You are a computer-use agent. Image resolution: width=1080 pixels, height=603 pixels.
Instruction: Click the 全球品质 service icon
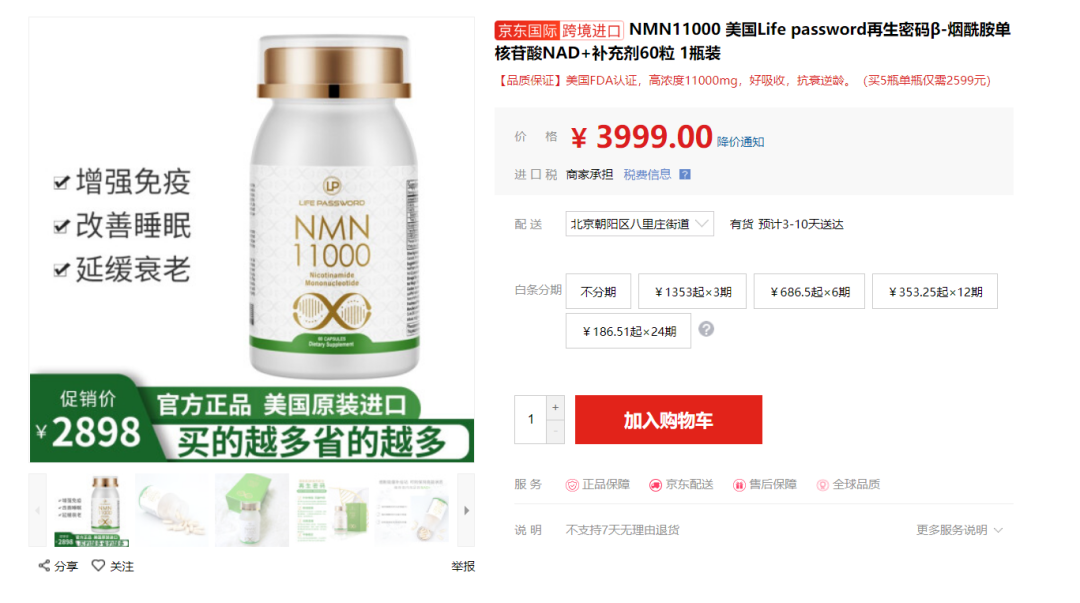pos(822,485)
